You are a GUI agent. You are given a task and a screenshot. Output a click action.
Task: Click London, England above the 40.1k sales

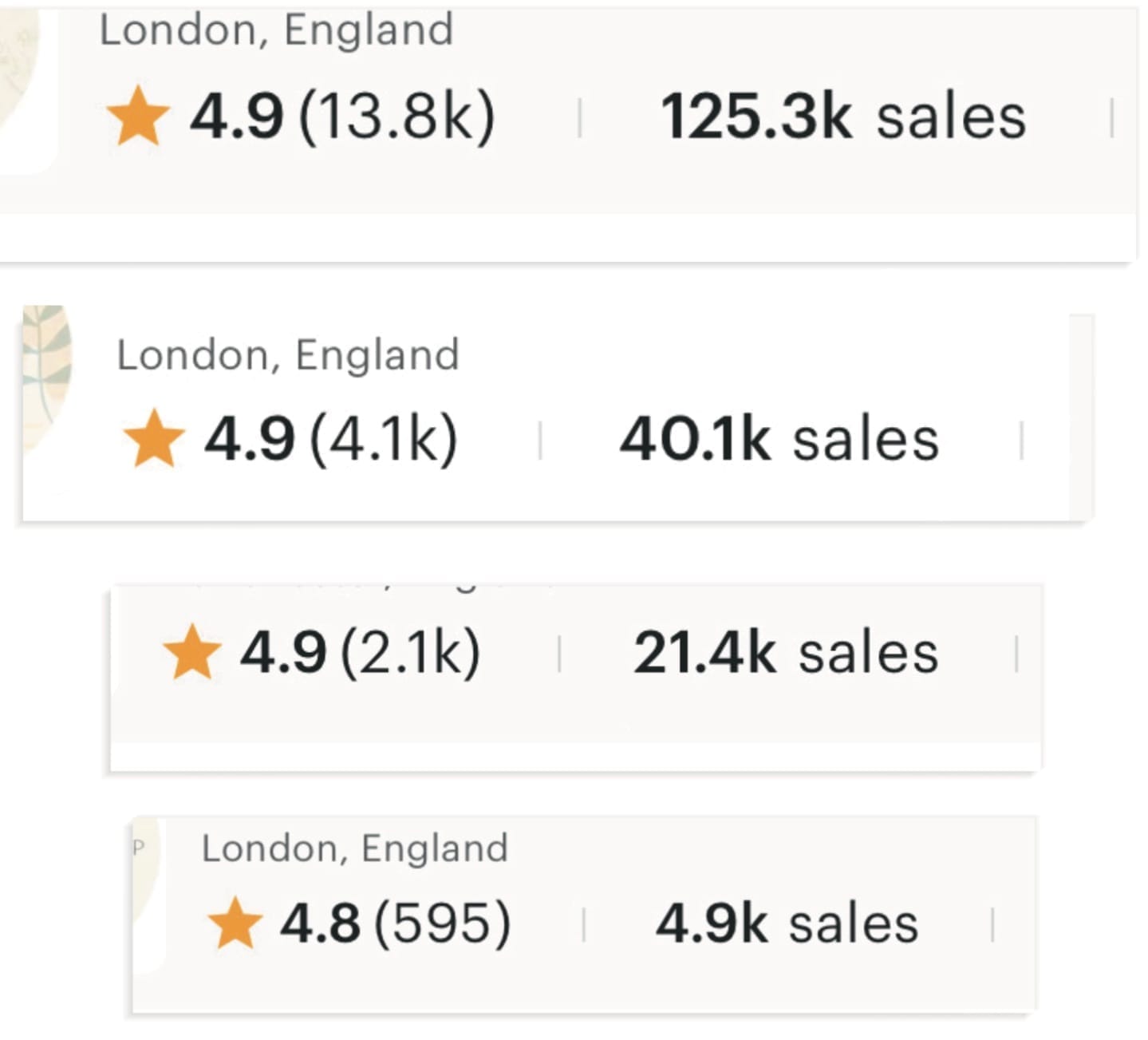(x=288, y=354)
